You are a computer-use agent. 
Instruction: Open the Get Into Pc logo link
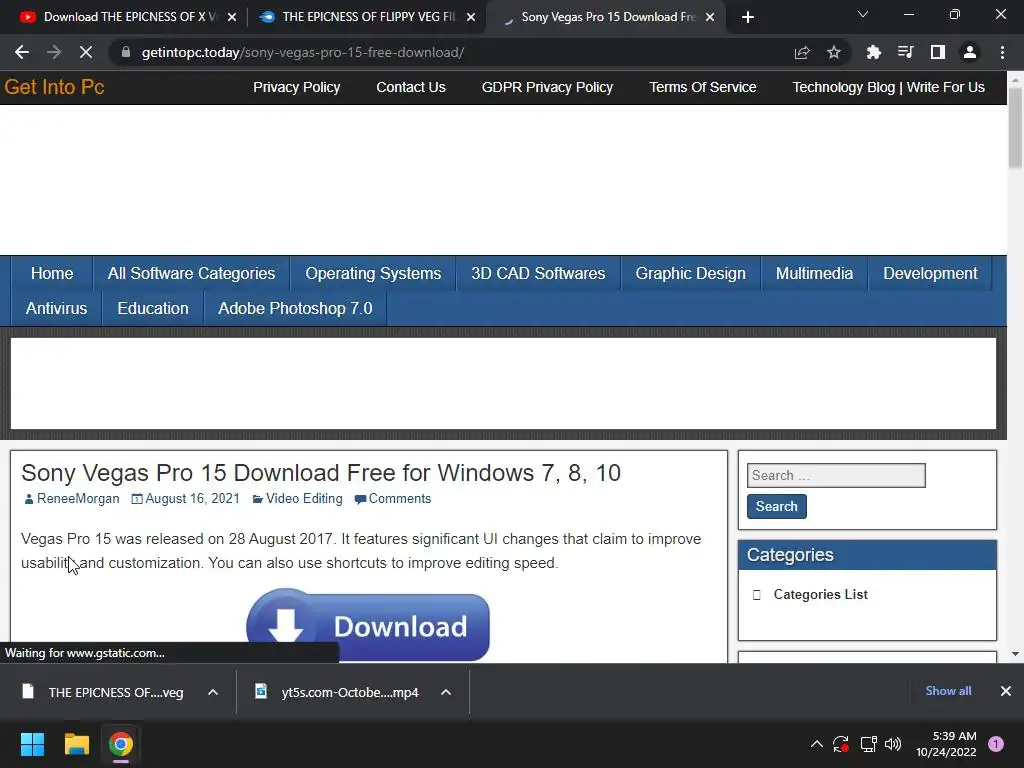pyautogui.click(x=54, y=87)
